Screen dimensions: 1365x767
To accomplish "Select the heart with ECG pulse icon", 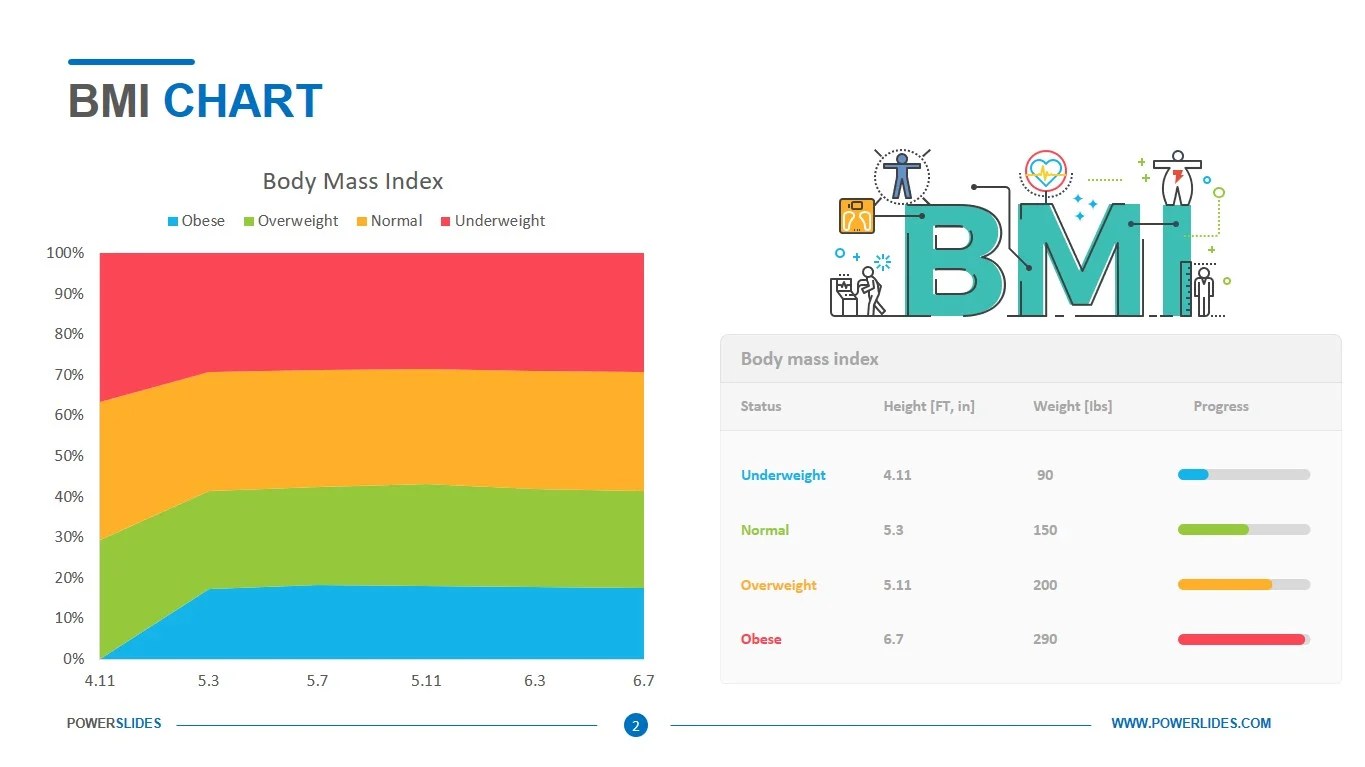I will 1044,172.
